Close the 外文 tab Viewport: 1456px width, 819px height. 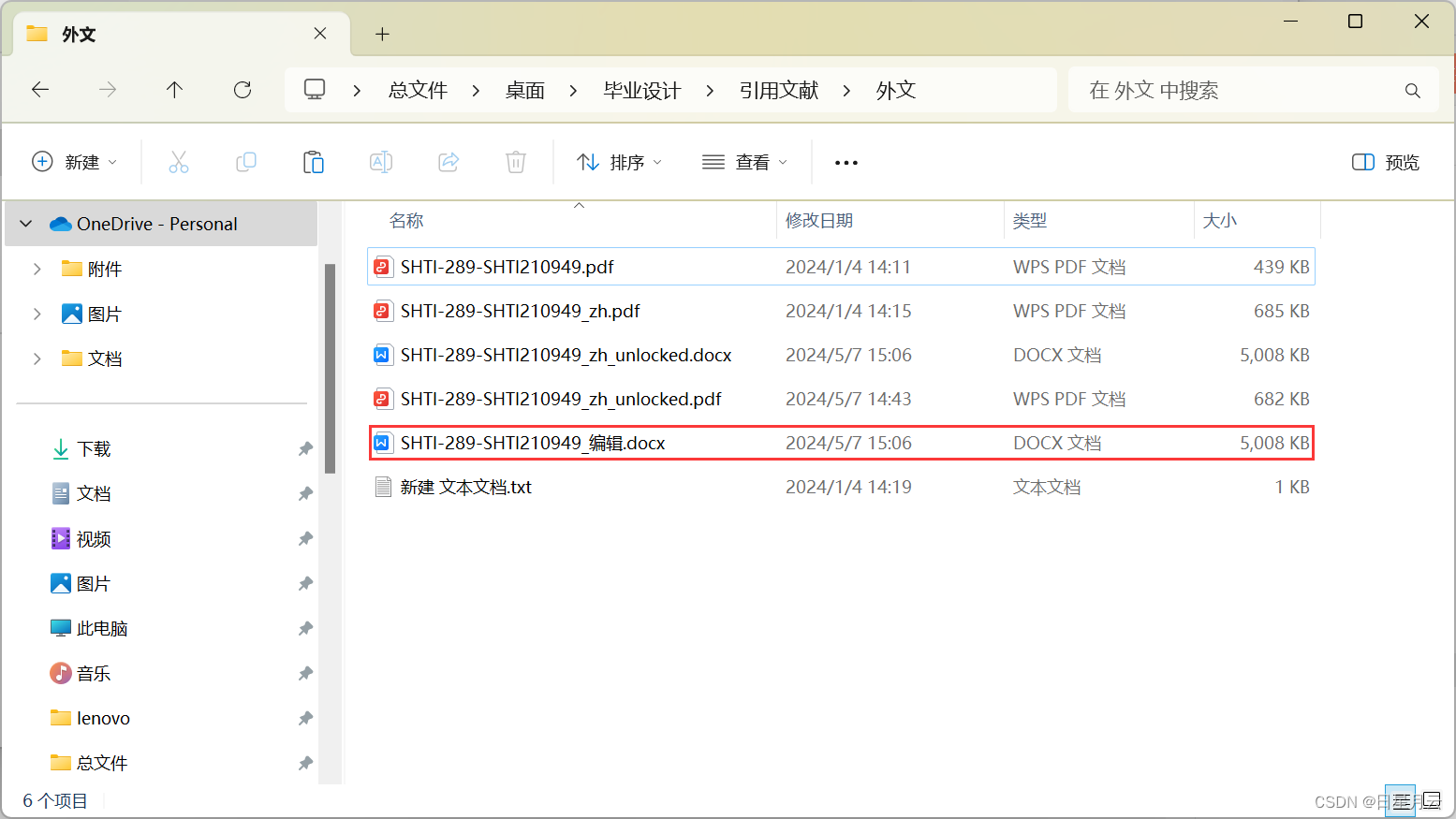[320, 34]
